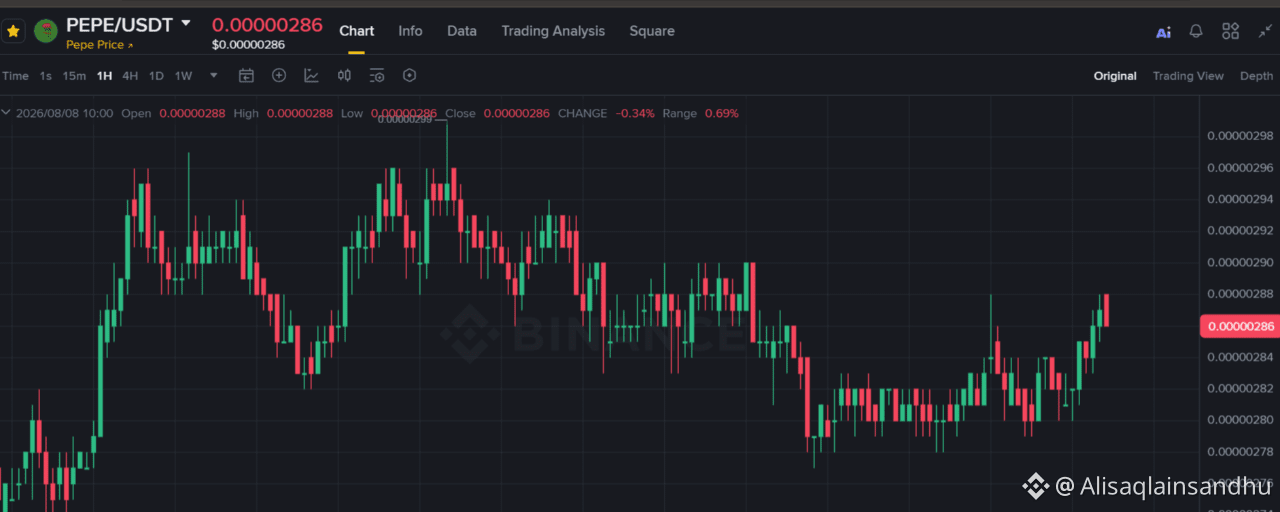Click the large red 0.00000286 header price
This screenshot has width=1280, height=512.
tap(267, 25)
